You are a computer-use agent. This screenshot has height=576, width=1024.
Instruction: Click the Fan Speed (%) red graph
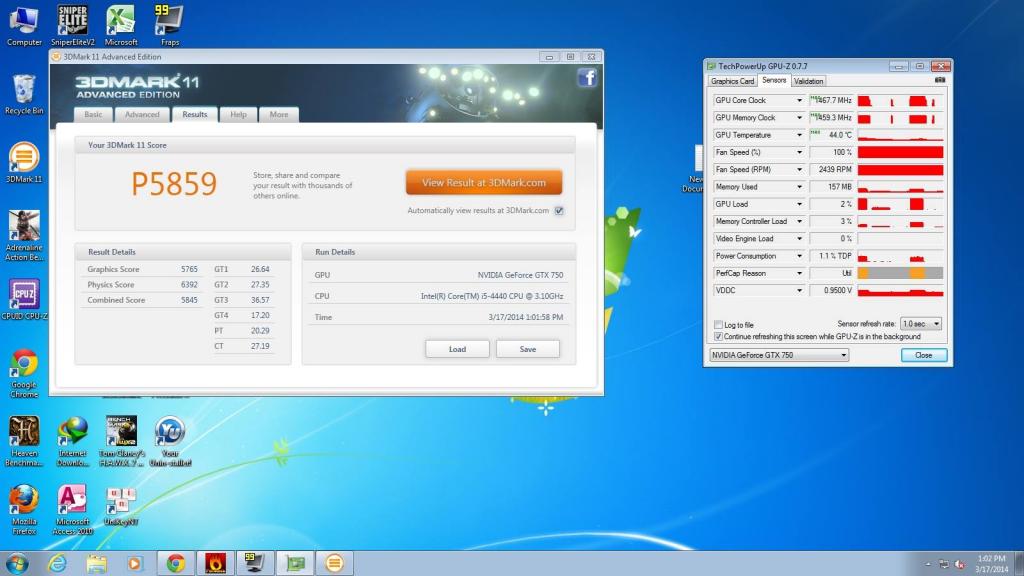pyautogui.click(x=900, y=152)
